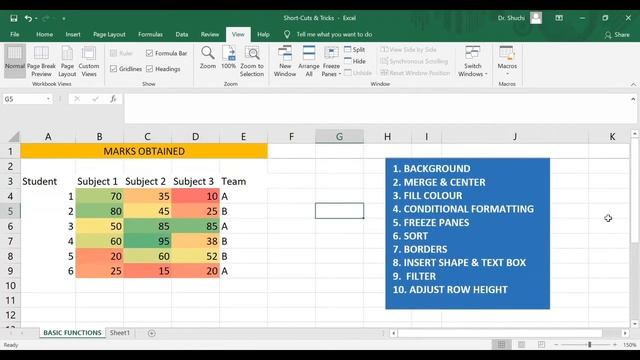The height and width of the screenshot is (360, 640).
Task: Toggle the Gridlines checkbox
Action: (113, 69)
